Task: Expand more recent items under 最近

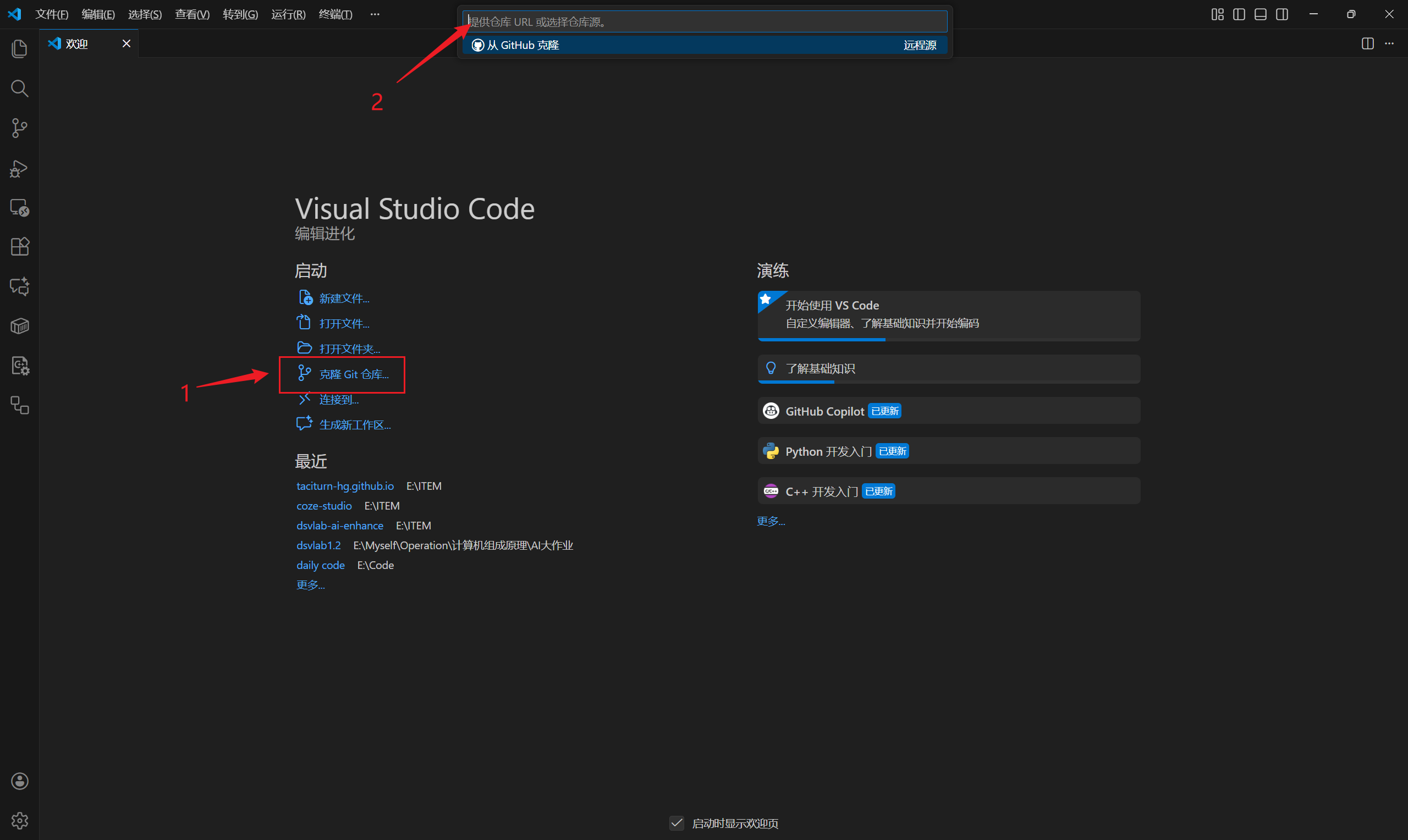Action: (x=310, y=585)
